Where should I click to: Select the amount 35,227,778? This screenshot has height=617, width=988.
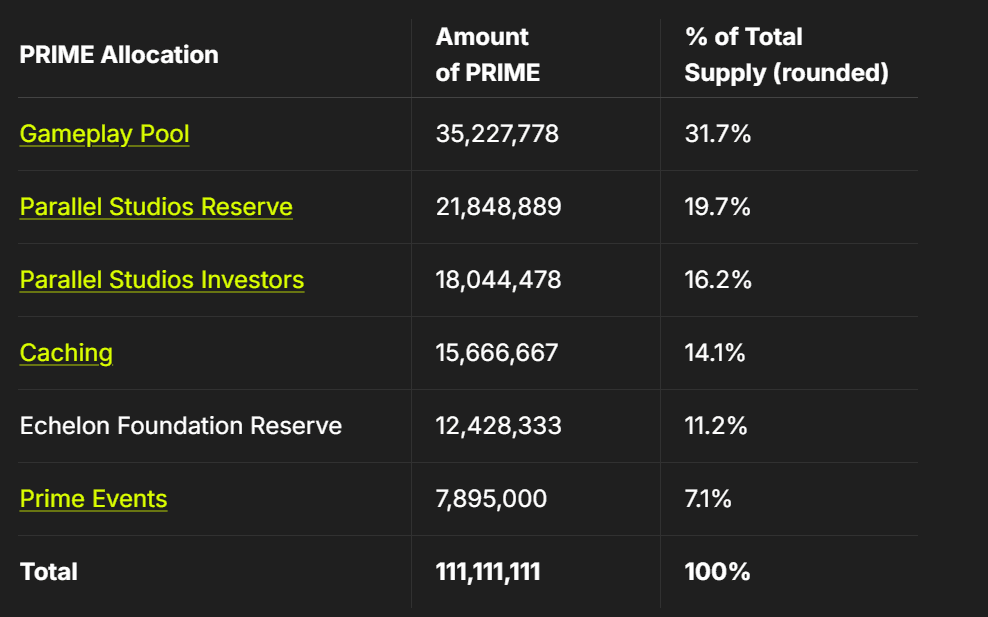click(x=497, y=134)
